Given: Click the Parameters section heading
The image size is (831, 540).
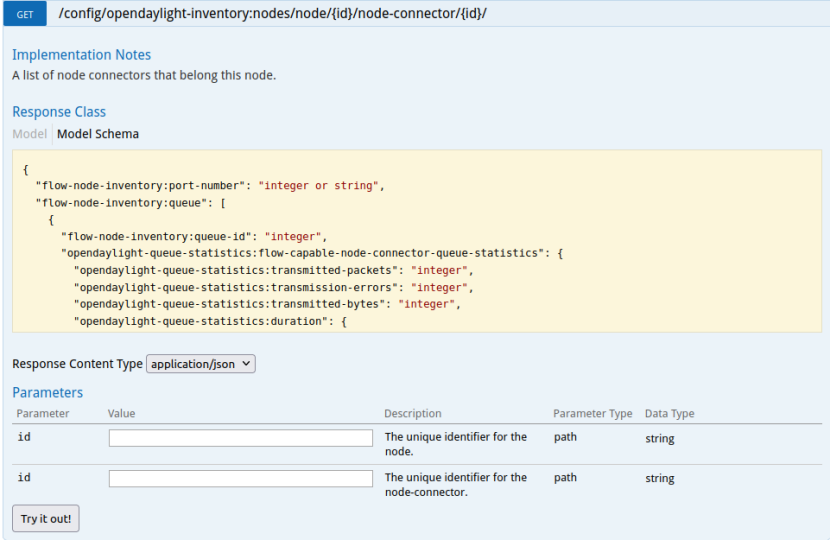Looking at the screenshot, I should (48, 393).
